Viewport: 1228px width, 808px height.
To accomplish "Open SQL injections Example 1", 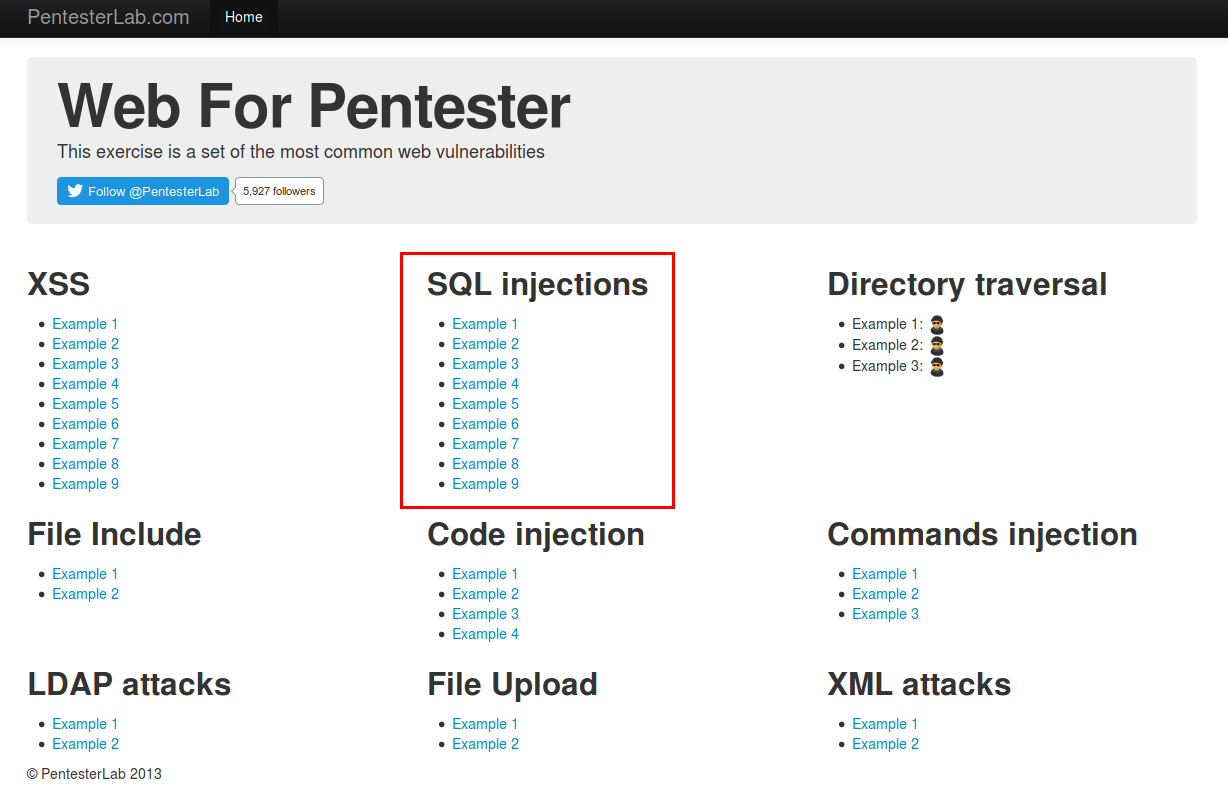I will pos(485,323).
